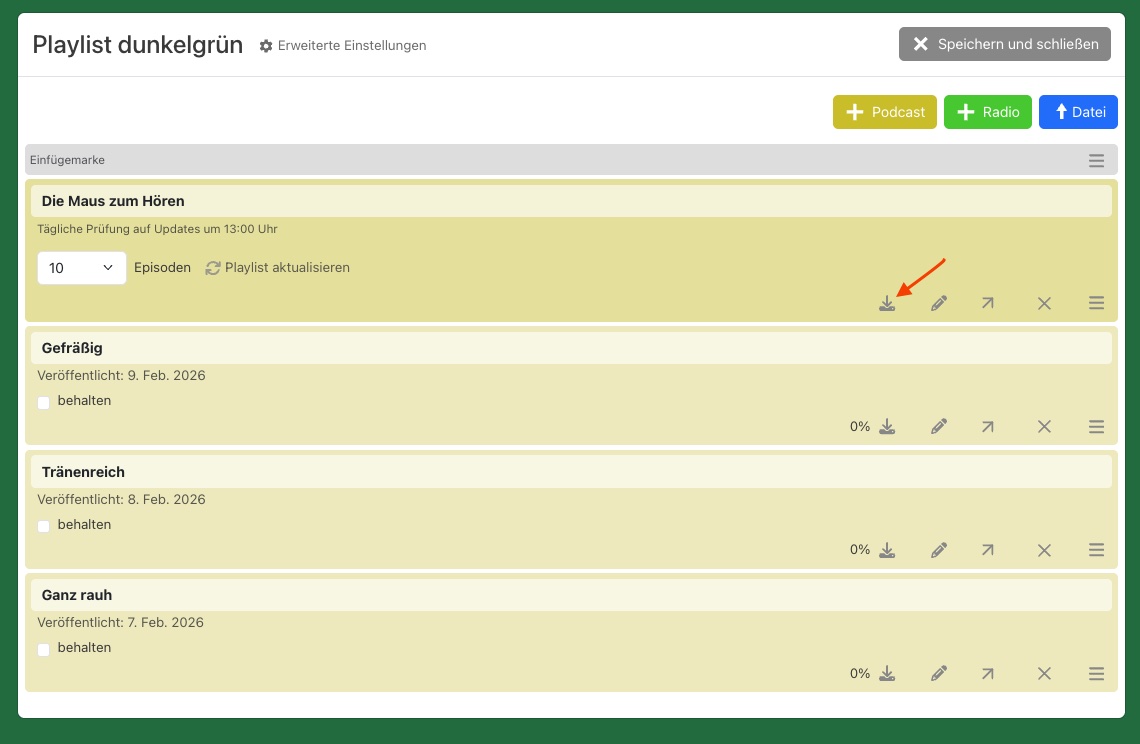This screenshot has width=1140, height=744.
Task: Click drag handle menu icon on Einfügemarke
Action: (1096, 161)
